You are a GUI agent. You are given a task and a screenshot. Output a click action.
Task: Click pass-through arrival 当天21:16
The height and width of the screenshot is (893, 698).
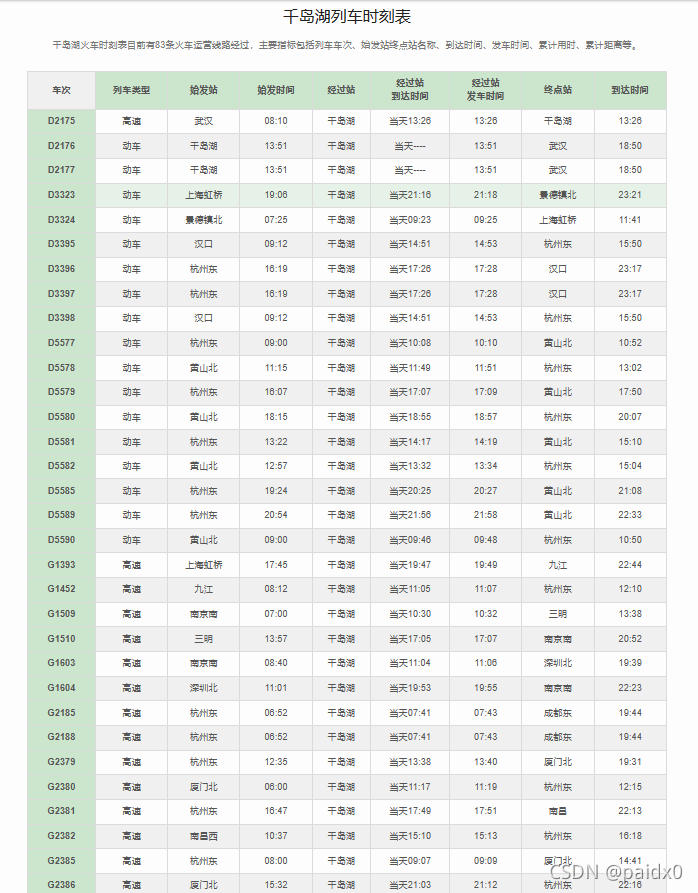[x=410, y=195]
